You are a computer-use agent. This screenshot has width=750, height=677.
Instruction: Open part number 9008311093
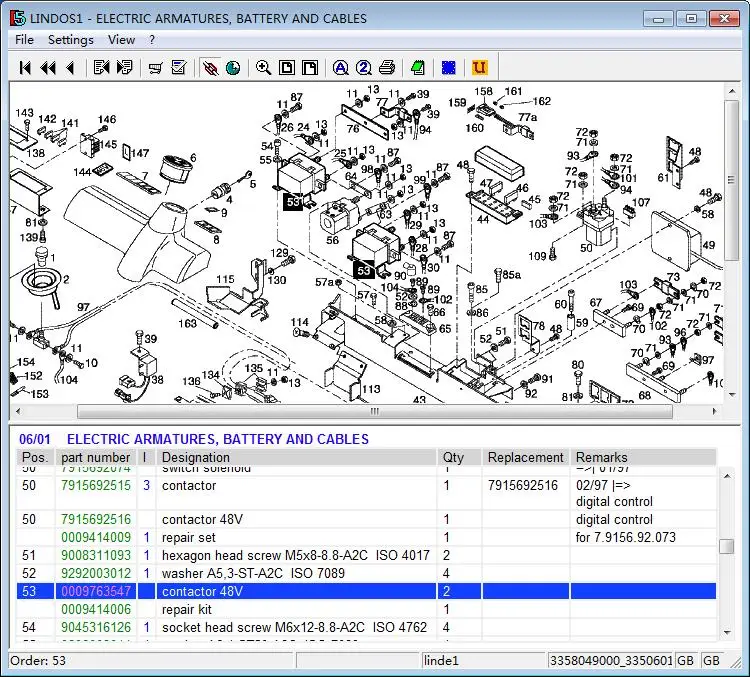(x=96, y=555)
